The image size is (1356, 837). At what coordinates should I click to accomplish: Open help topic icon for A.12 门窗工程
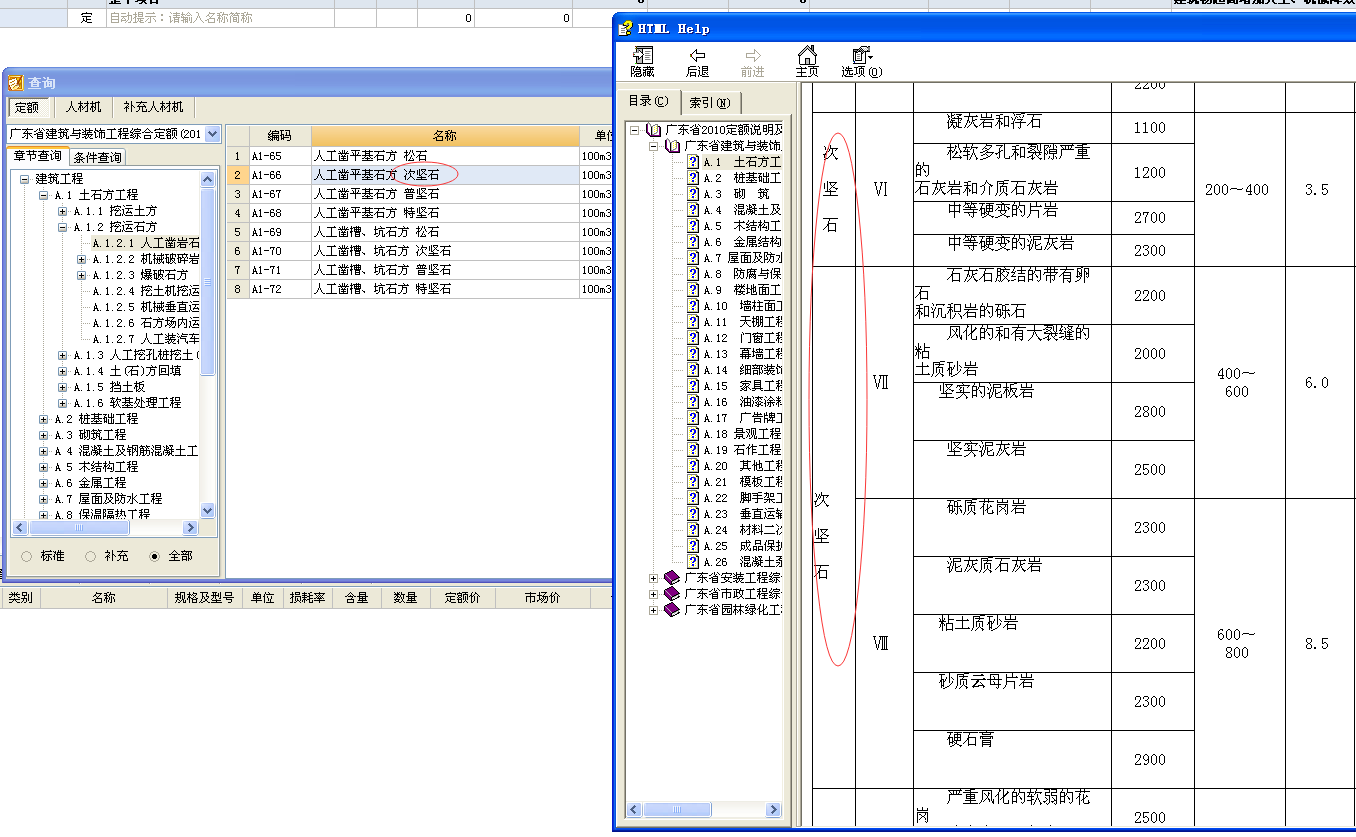[693, 338]
